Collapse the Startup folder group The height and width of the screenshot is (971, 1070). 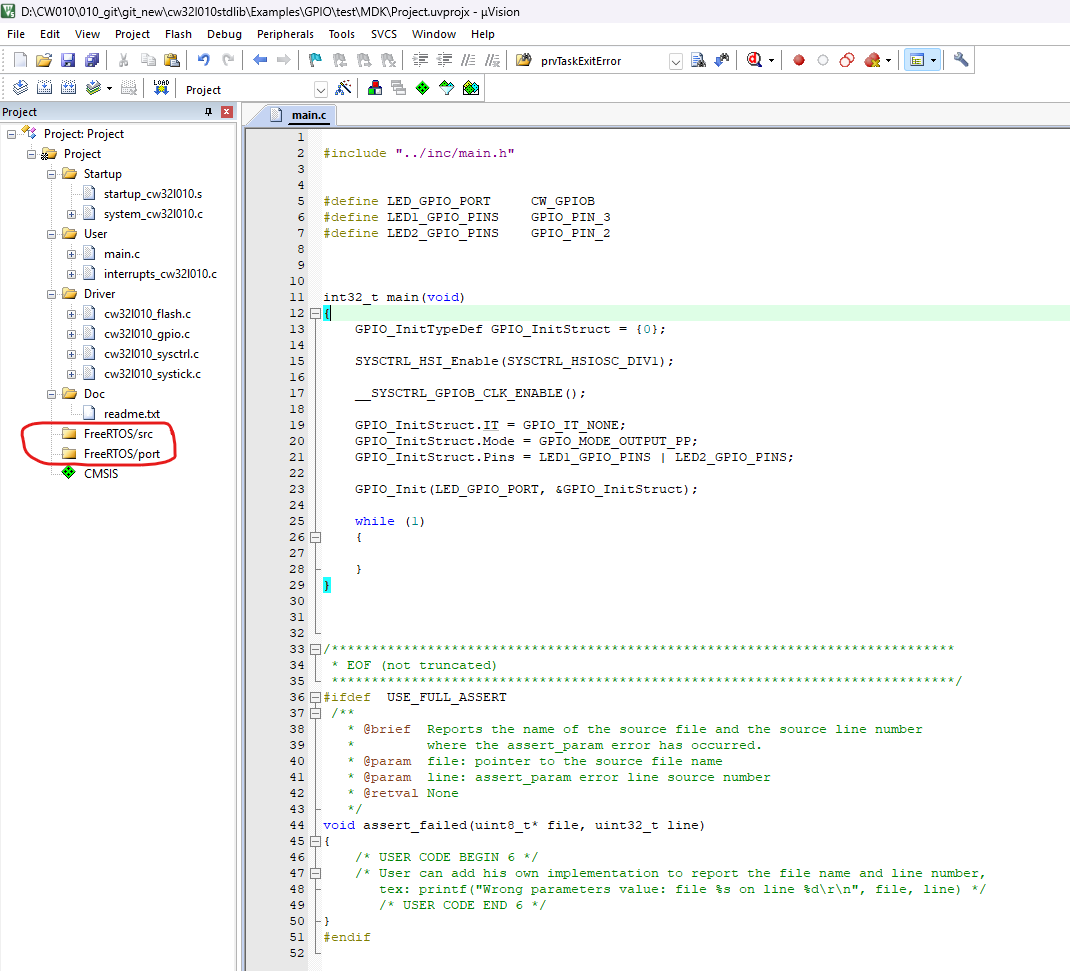click(51, 174)
